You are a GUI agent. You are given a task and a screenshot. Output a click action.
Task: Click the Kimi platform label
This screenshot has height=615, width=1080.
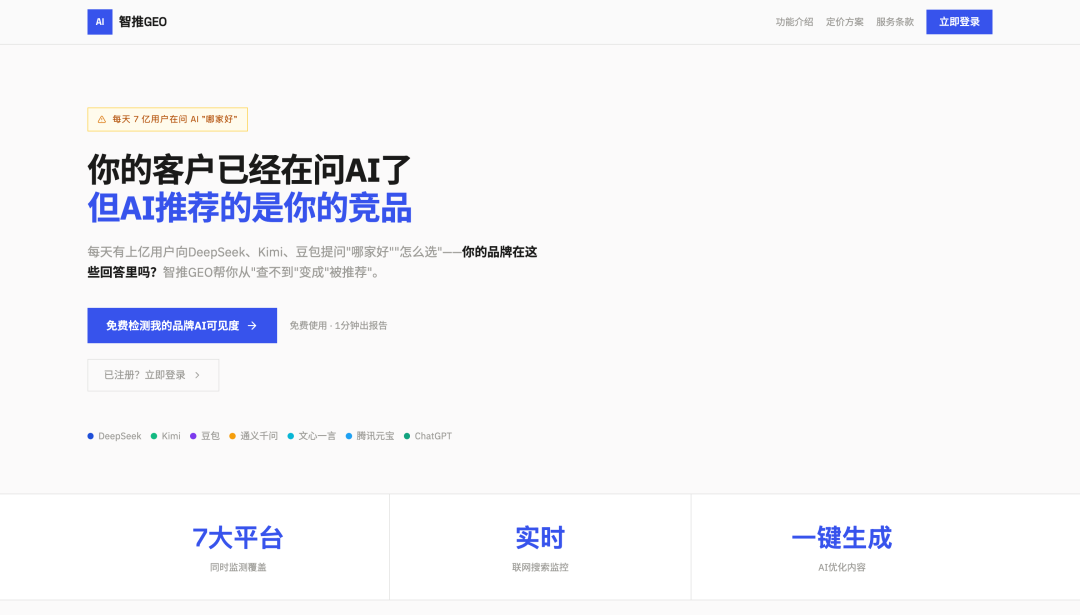tap(171, 436)
